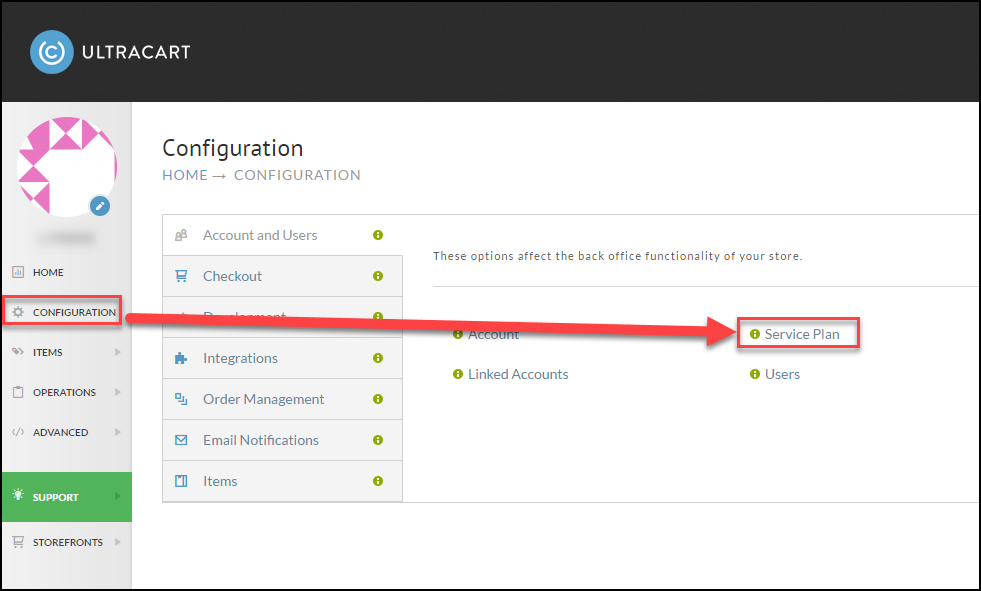Expand the Advanced sidebar arrow
Viewport: 981px width, 591px height.
(x=118, y=432)
